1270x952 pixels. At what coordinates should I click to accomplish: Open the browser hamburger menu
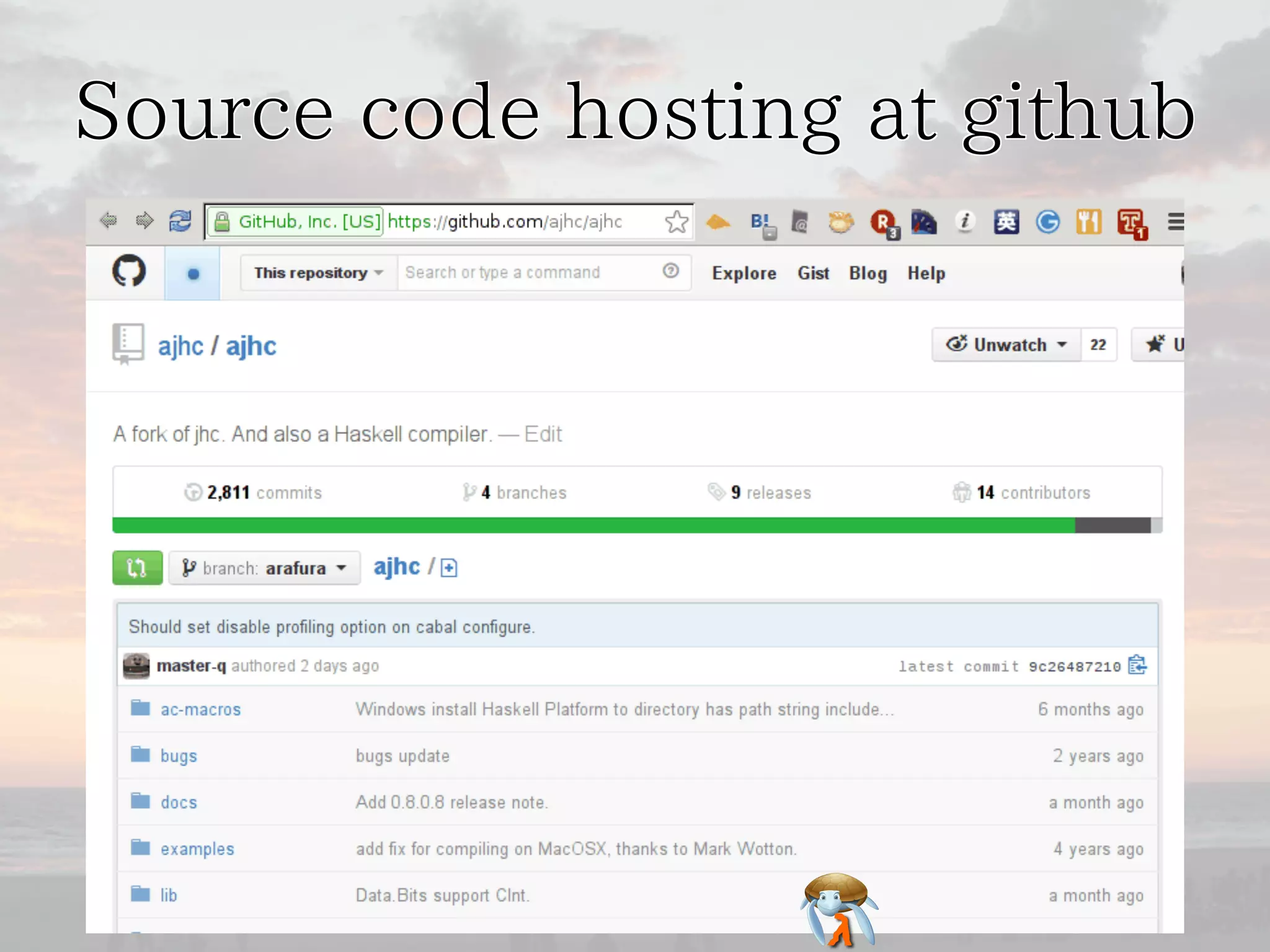1176,222
